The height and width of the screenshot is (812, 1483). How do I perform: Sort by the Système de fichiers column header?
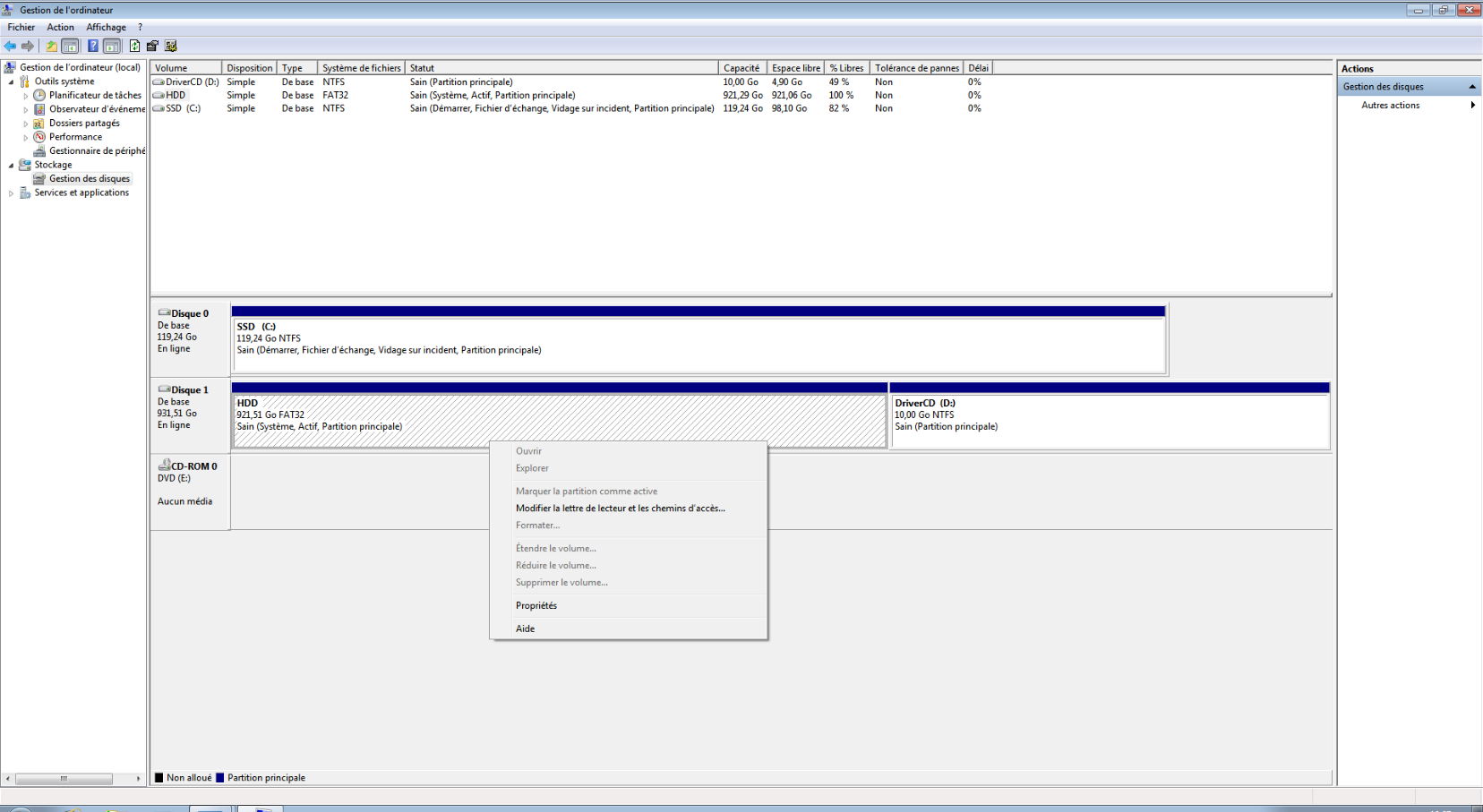362,68
